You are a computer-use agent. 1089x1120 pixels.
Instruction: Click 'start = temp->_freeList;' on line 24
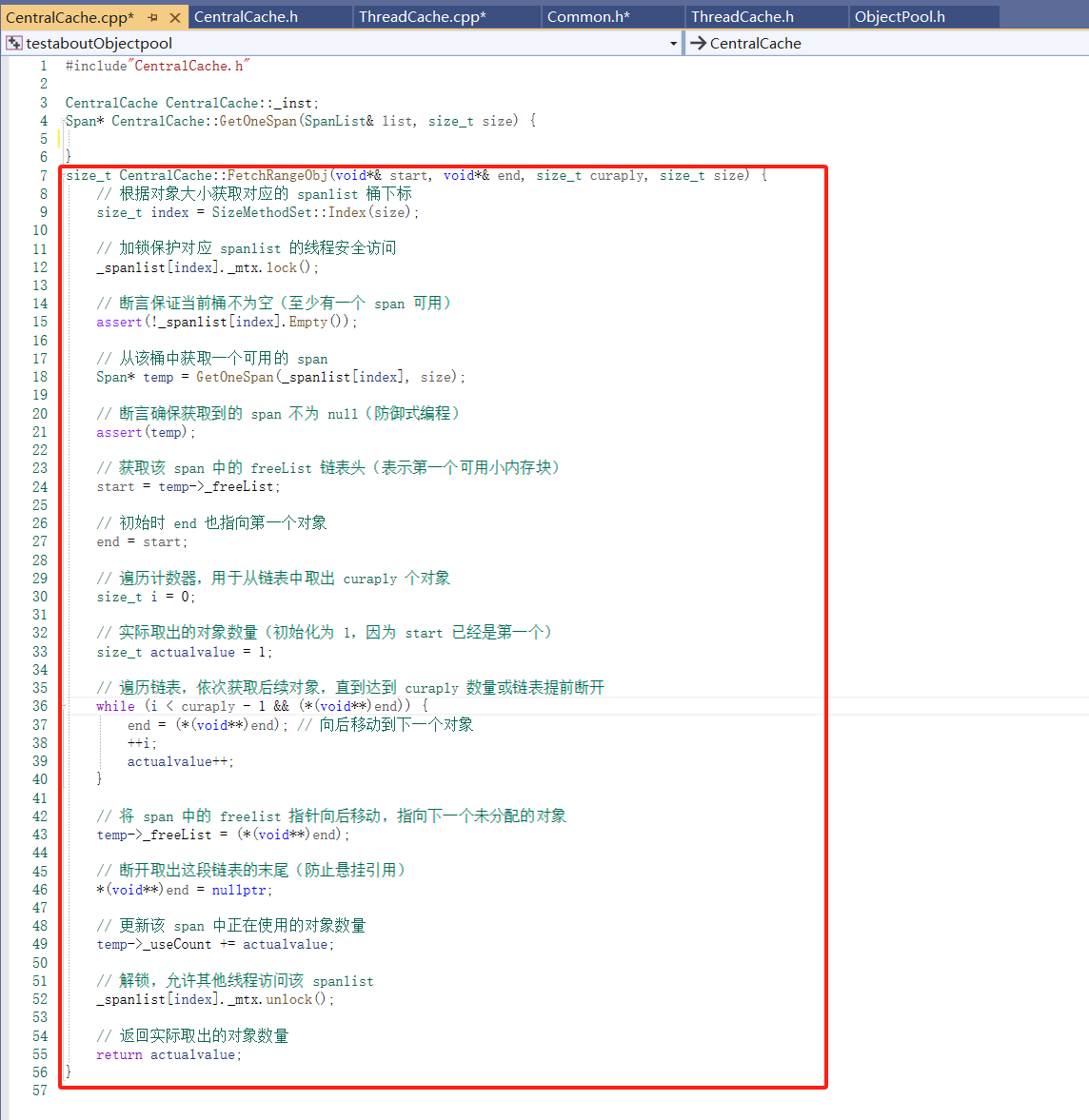coord(188,487)
